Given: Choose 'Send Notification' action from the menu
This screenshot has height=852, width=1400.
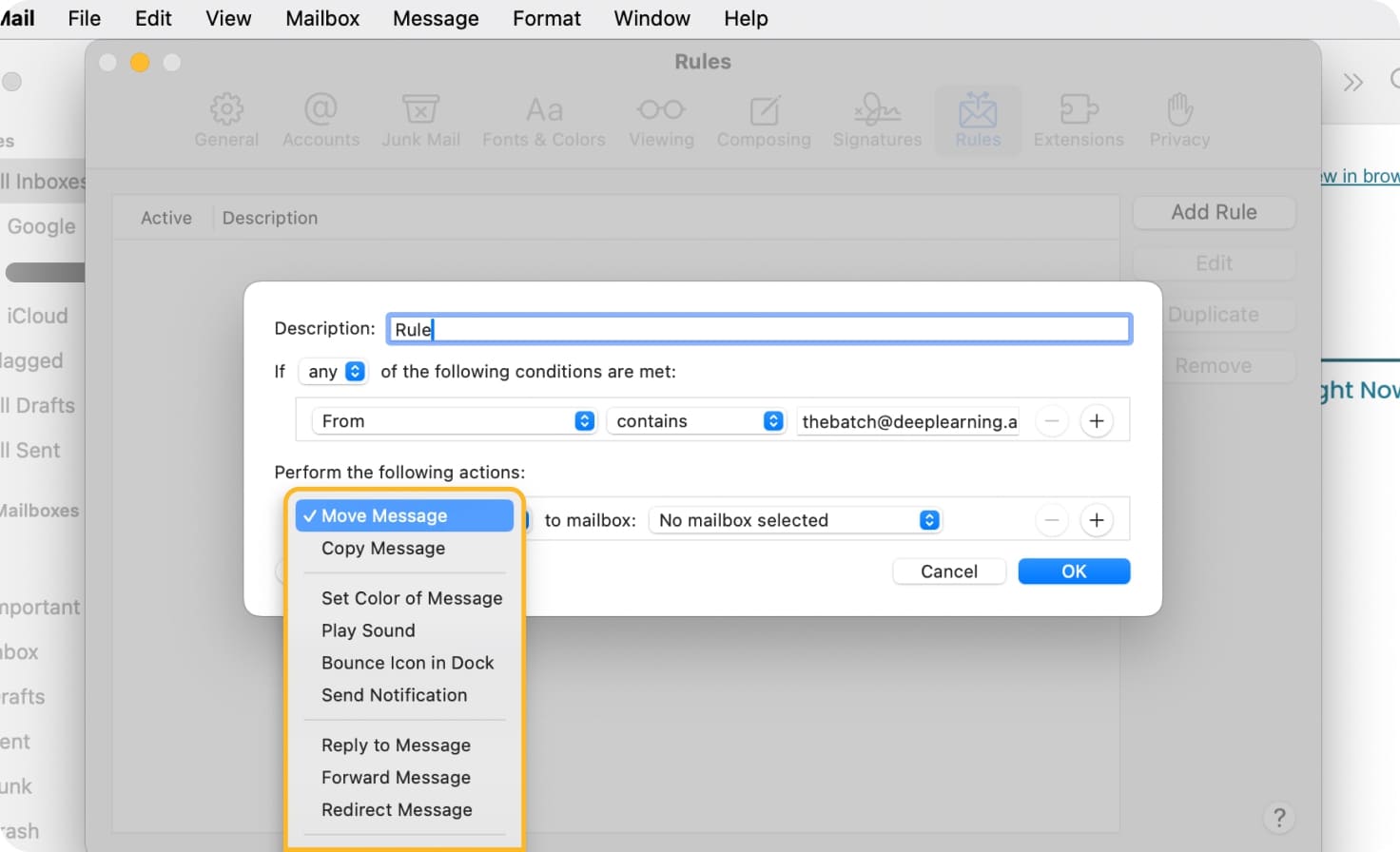Looking at the screenshot, I should tap(394, 695).
